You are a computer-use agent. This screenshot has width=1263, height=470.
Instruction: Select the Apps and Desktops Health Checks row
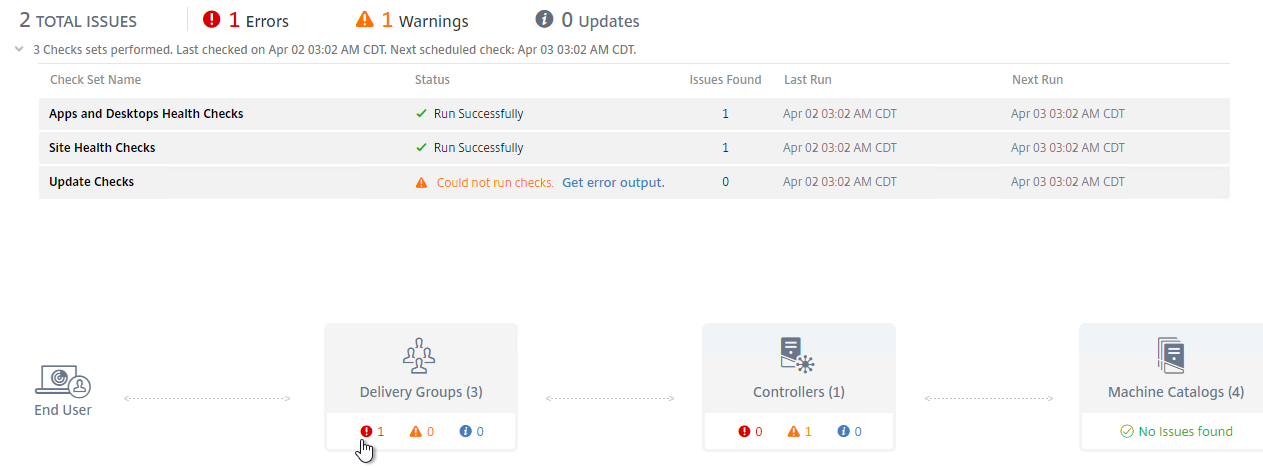tap(634, 114)
